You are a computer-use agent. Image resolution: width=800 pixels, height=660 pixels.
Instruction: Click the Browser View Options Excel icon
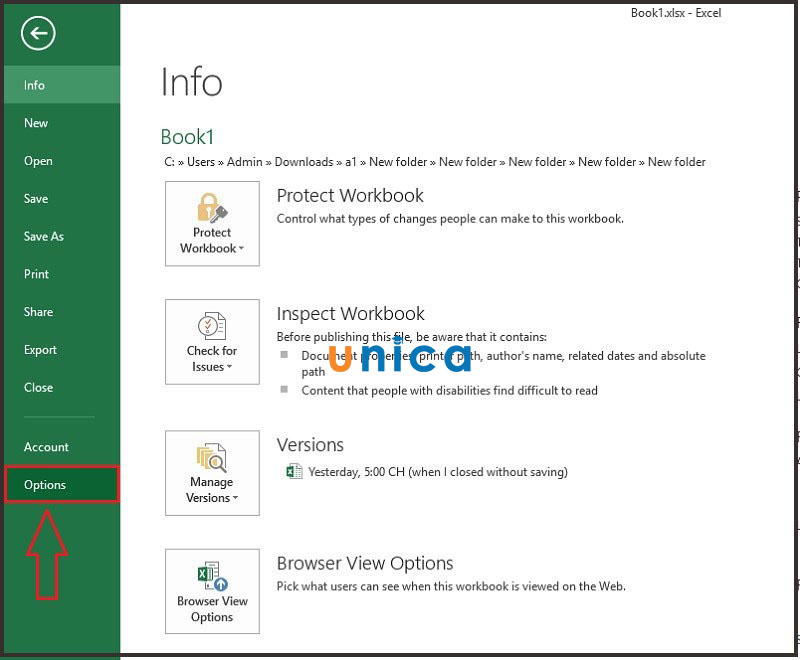click(x=212, y=576)
